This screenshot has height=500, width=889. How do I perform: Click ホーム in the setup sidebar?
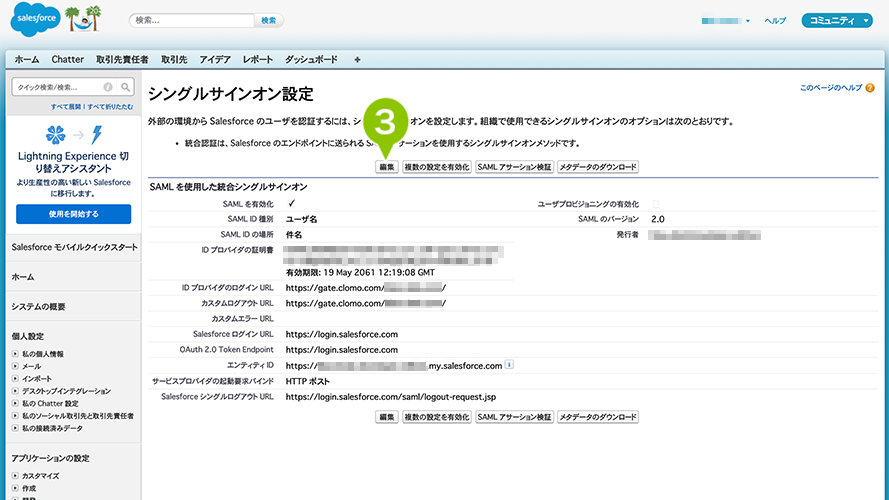(23, 277)
